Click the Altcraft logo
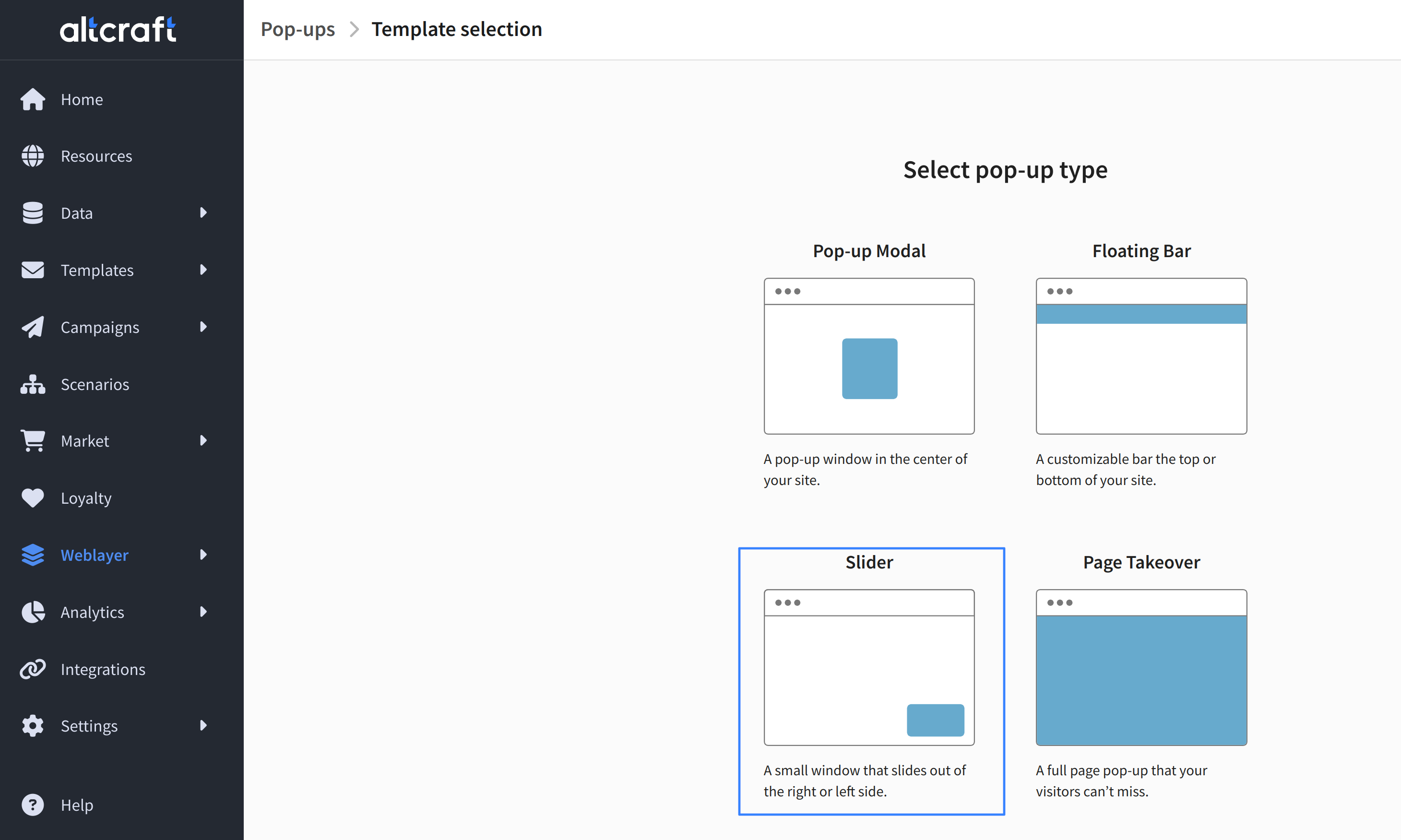 tap(118, 29)
